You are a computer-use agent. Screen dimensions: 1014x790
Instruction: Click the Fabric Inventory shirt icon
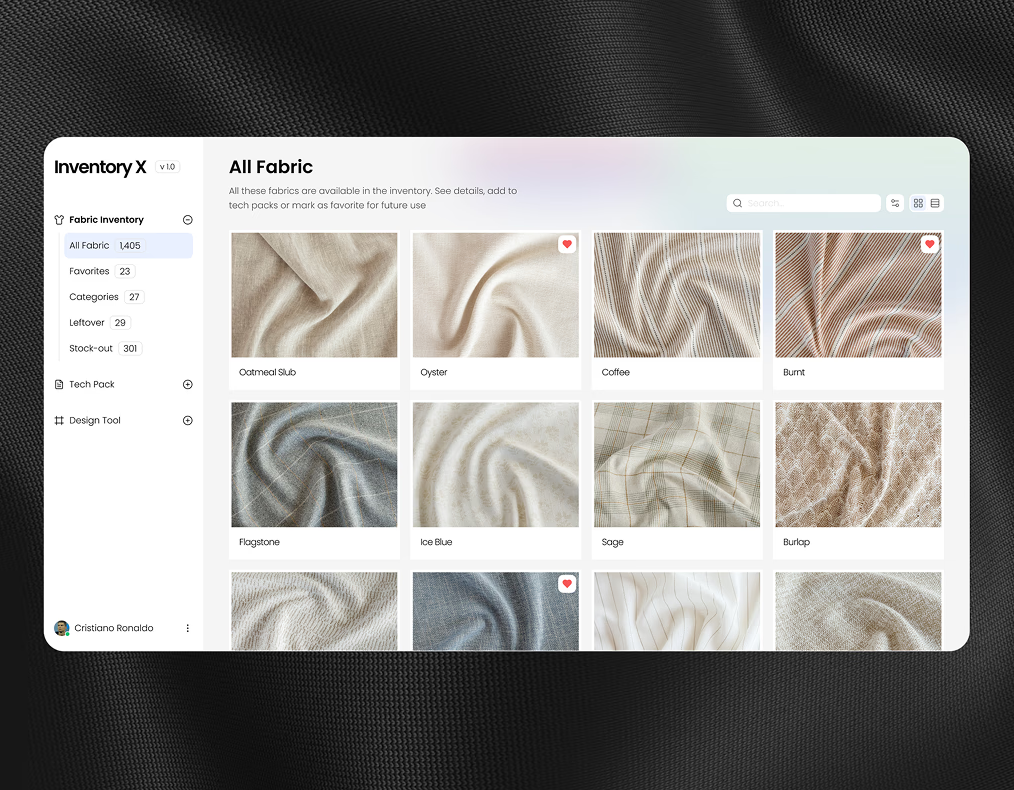59,220
